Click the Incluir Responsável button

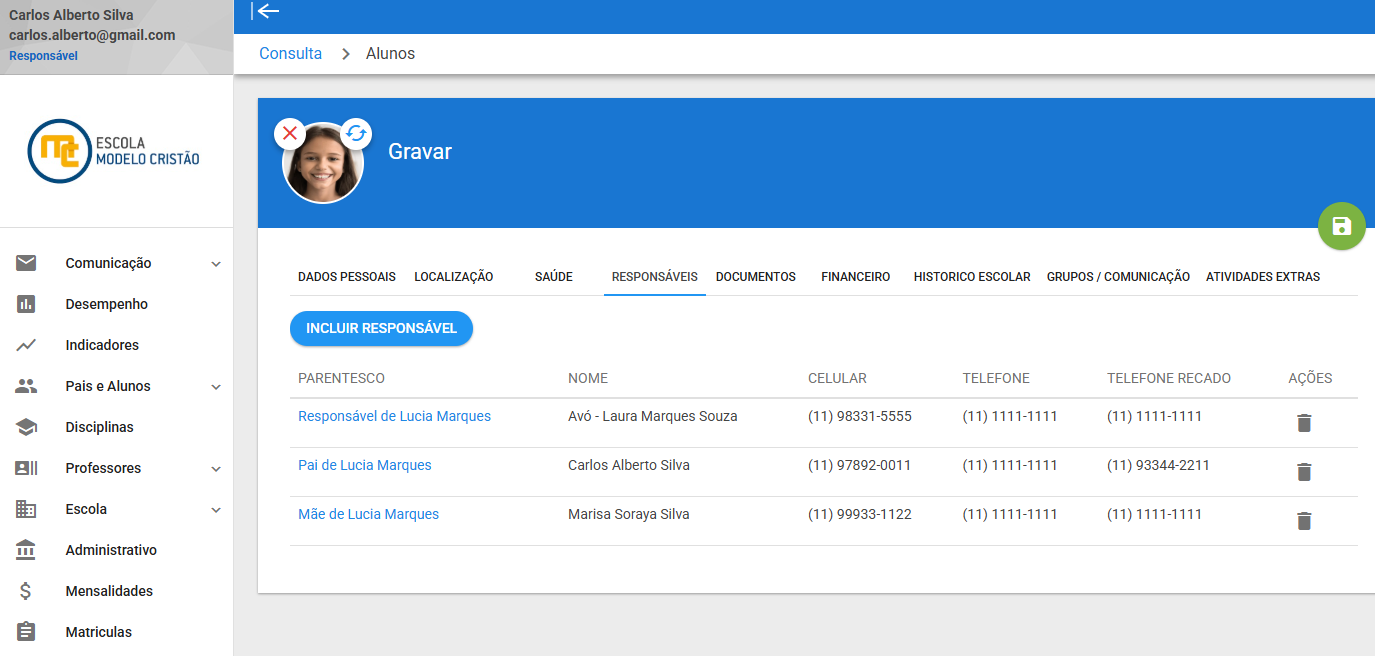coord(381,327)
